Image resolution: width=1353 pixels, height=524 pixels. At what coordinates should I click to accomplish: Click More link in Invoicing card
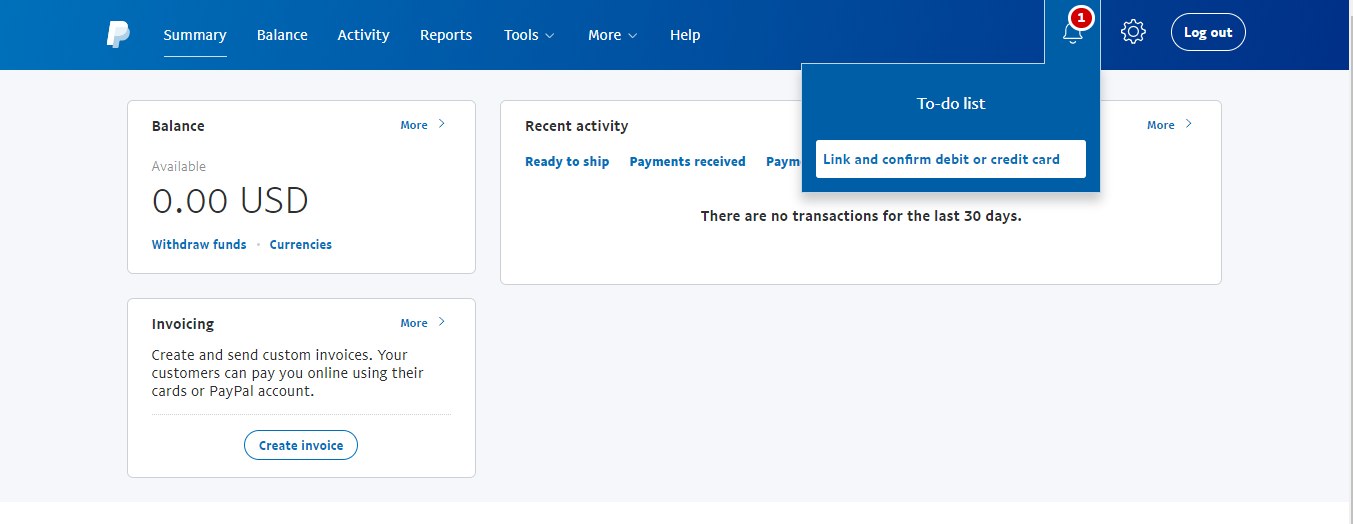[414, 323]
